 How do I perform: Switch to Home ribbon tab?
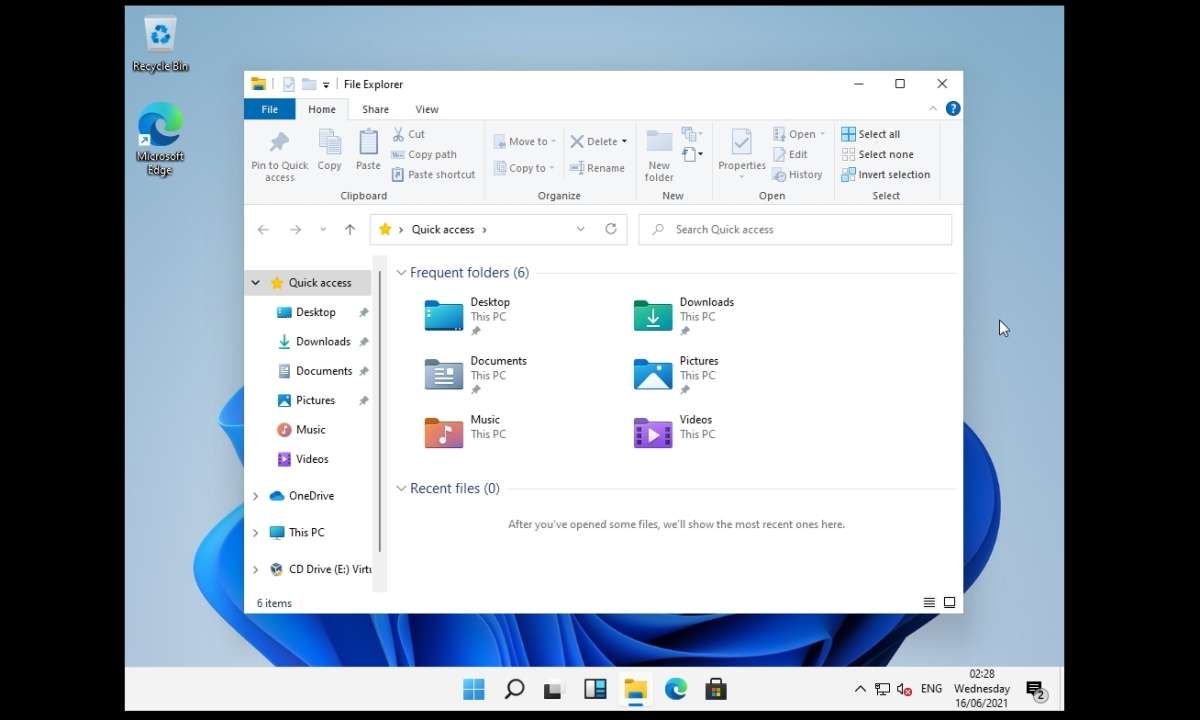[322, 109]
